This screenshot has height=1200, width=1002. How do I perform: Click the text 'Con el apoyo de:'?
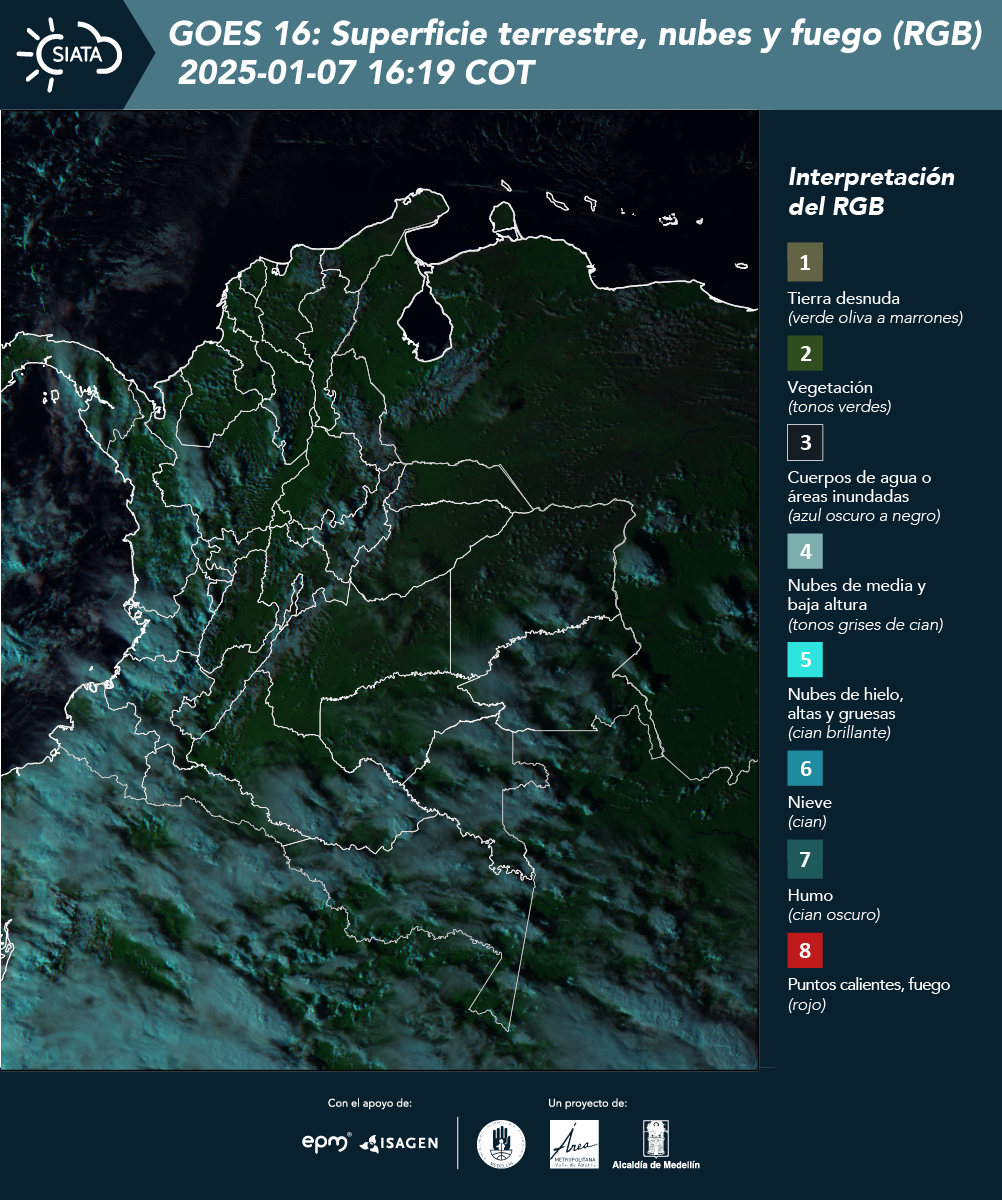(x=370, y=1103)
